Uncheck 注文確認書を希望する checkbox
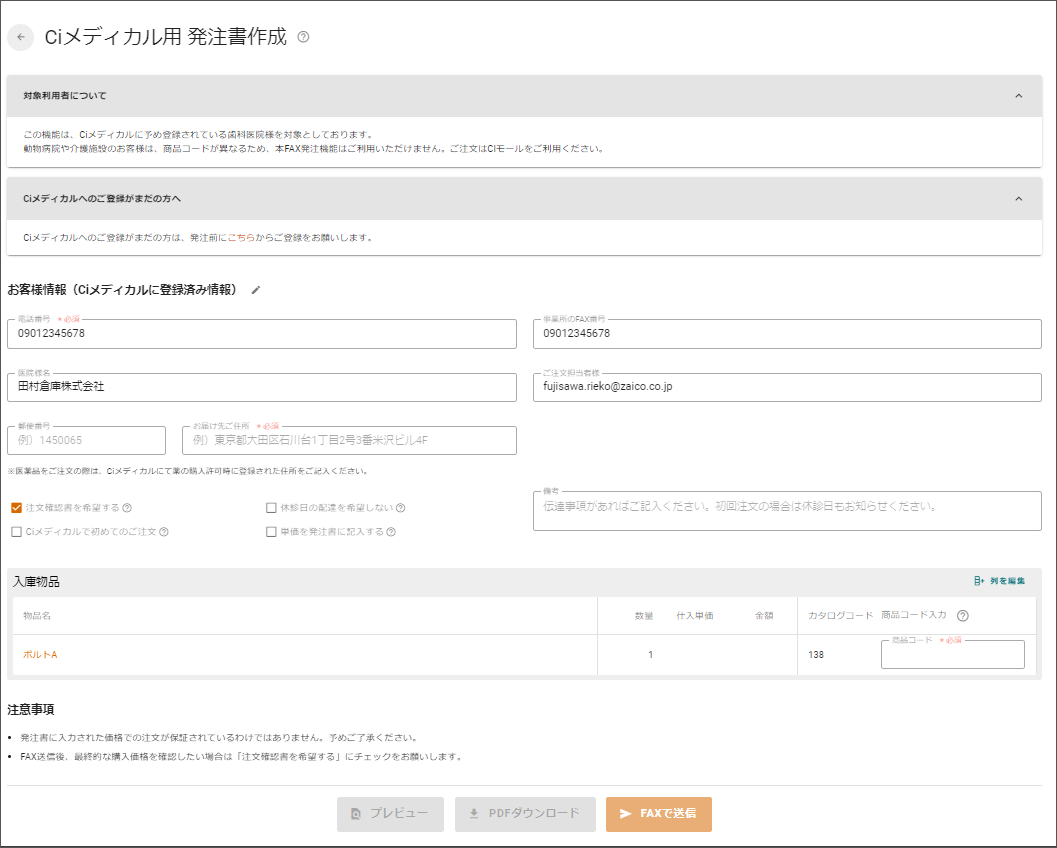 tap(17, 508)
